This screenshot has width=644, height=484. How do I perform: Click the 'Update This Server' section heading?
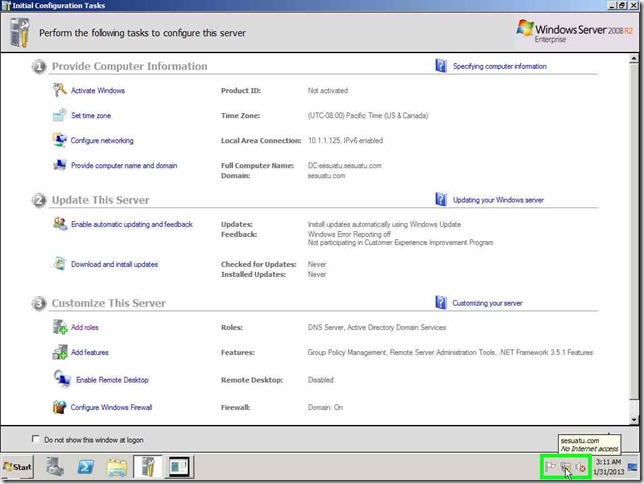100,200
